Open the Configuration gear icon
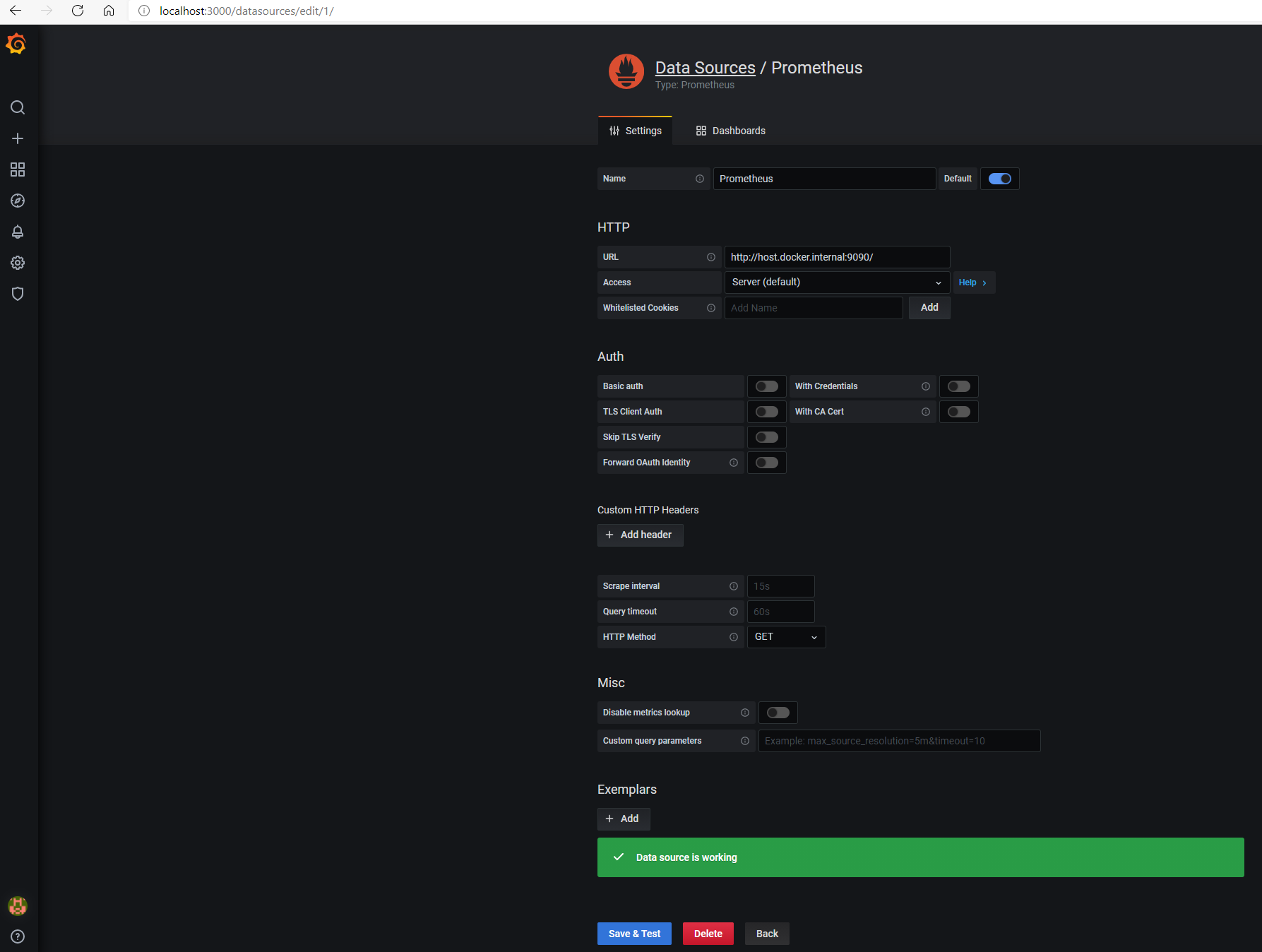Viewport: 1262px width, 952px height. click(18, 263)
